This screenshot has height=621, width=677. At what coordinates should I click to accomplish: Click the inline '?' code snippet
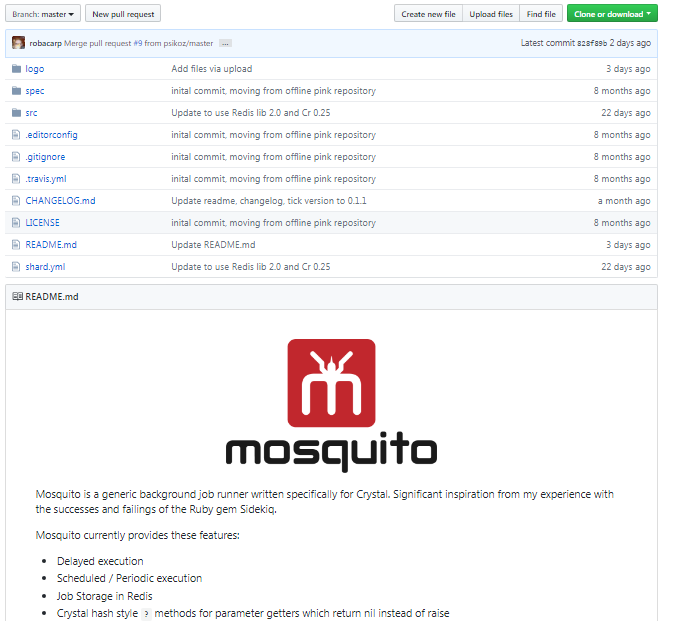coord(146,614)
